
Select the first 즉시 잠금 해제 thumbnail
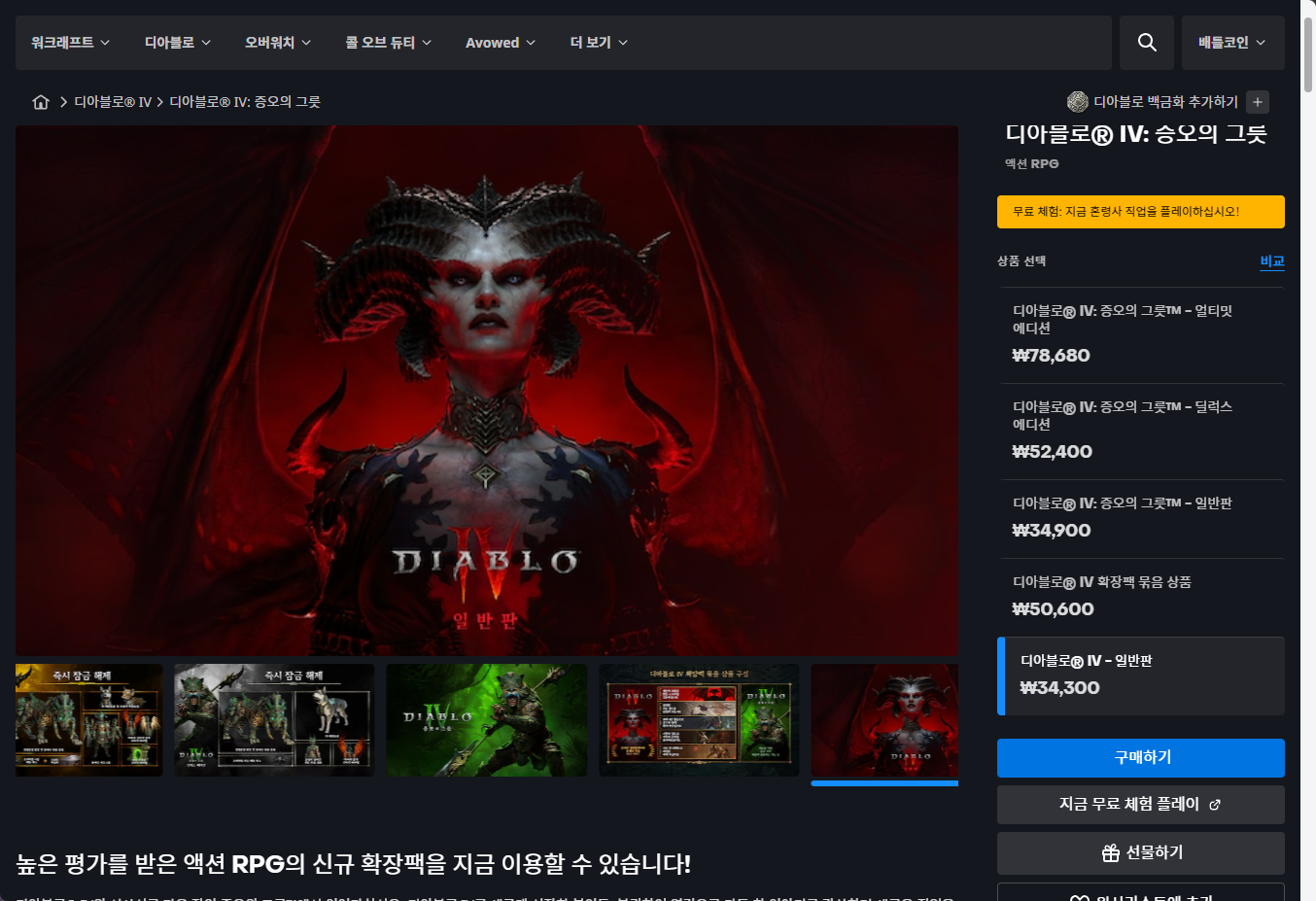pos(89,720)
